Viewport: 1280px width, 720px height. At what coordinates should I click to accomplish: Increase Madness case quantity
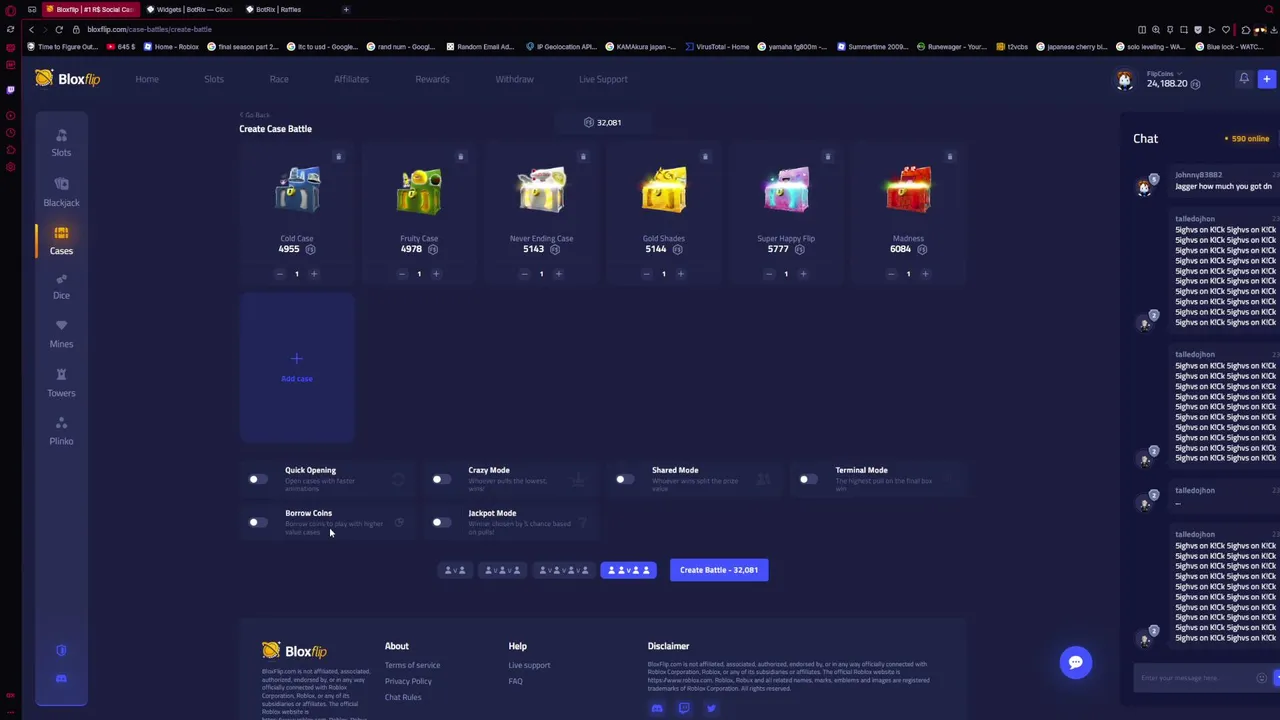[x=925, y=274]
